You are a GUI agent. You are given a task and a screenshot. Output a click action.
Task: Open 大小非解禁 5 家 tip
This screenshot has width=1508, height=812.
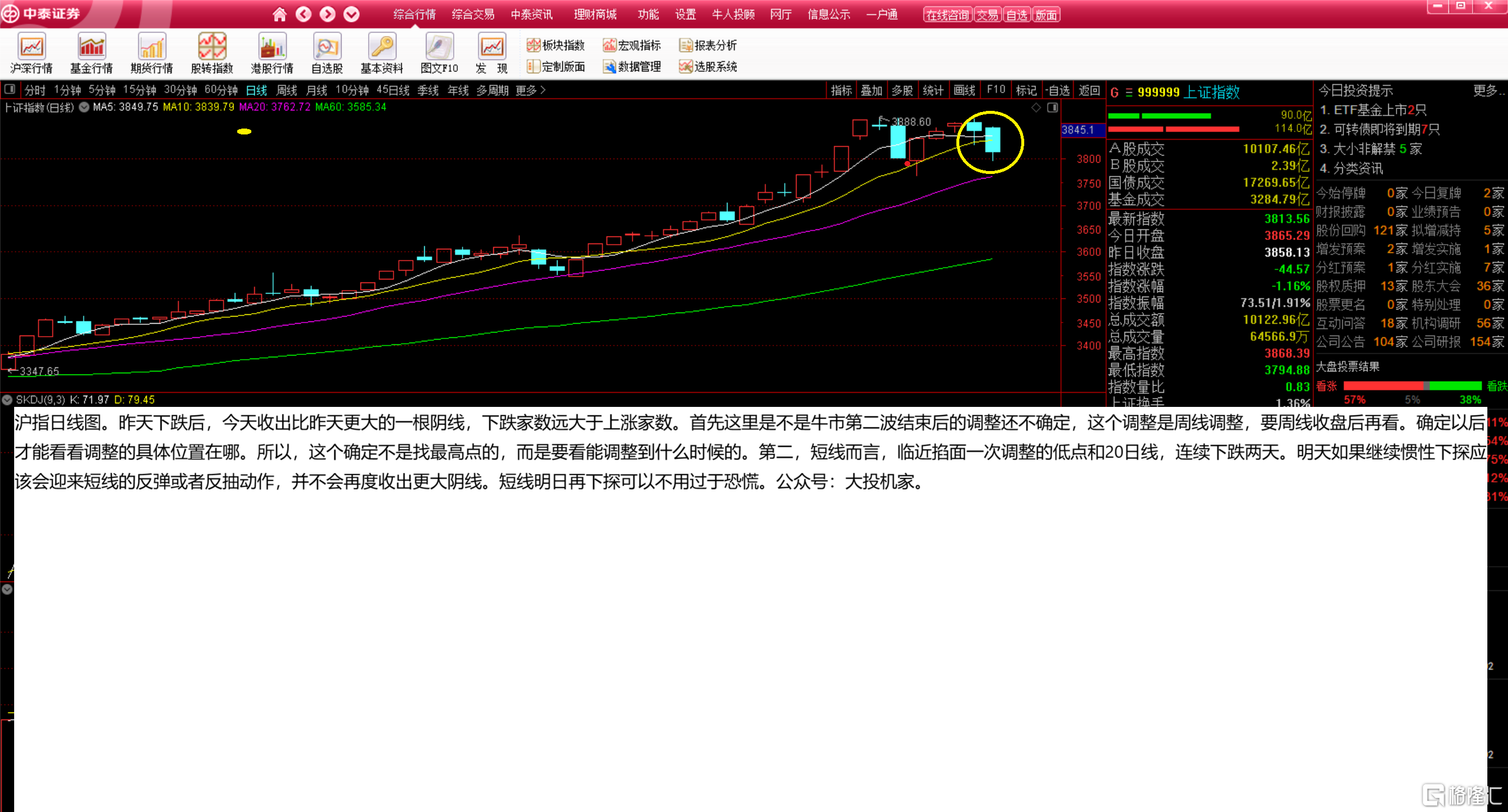1371,149
